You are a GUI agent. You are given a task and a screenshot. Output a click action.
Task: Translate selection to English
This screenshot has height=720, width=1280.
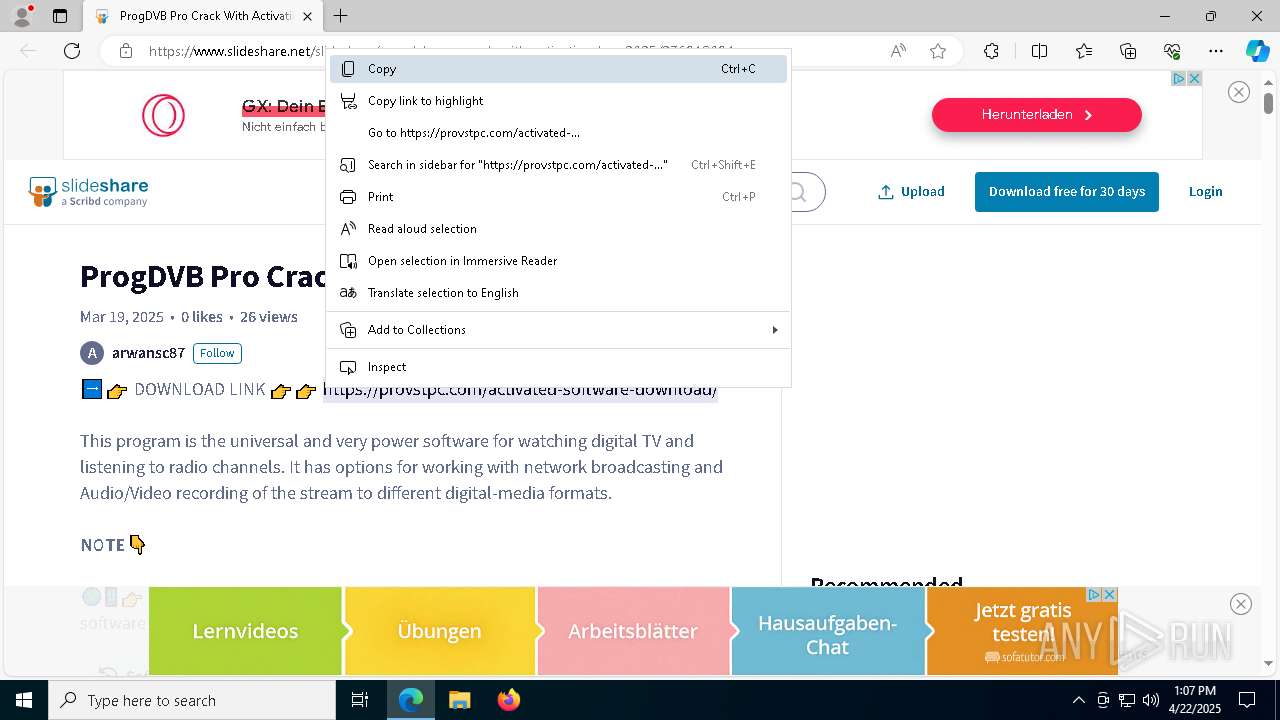click(558, 293)
